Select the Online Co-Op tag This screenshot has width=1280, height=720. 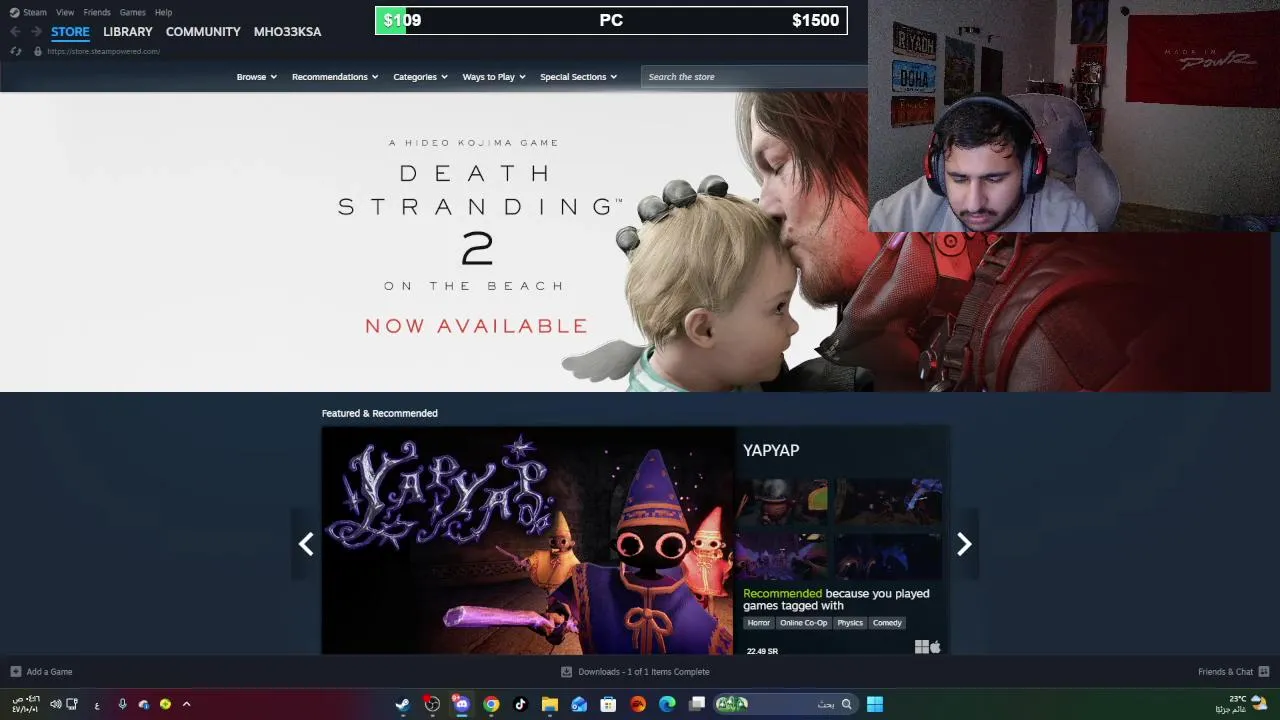(x=804, y=623)
